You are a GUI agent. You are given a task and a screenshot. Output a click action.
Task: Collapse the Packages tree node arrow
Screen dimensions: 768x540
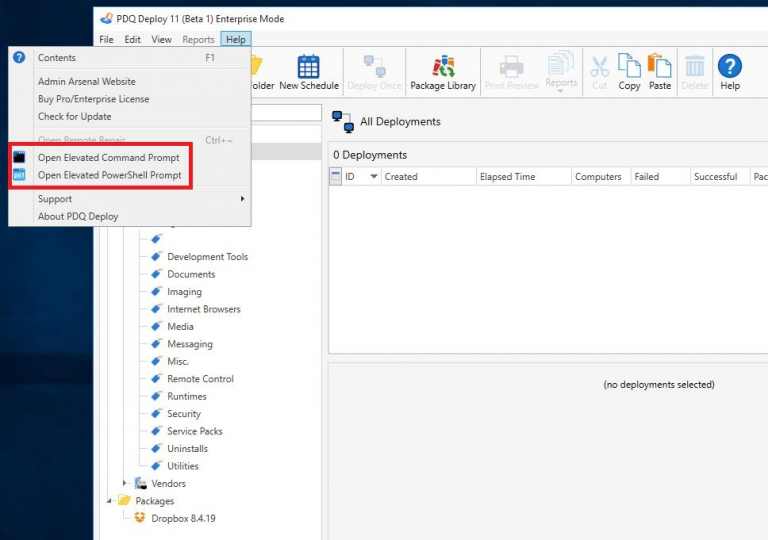point(109,500)
